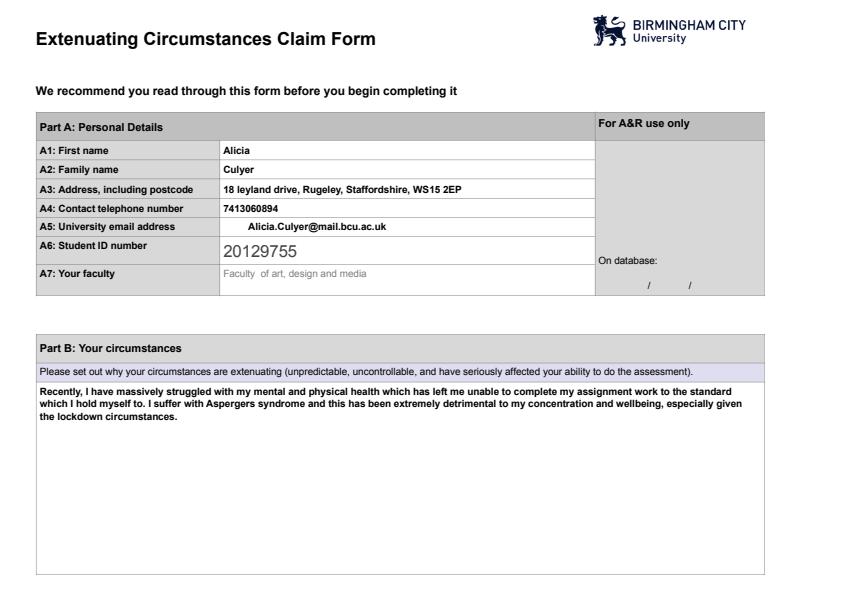Click the 'Please set out why' instruction line

point(366,372)
